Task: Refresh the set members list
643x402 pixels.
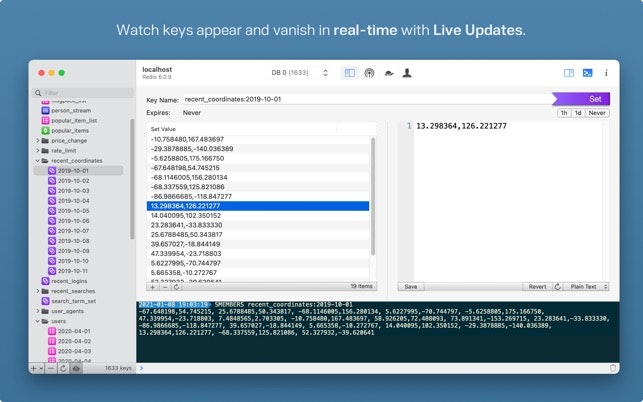Action: 176,287
